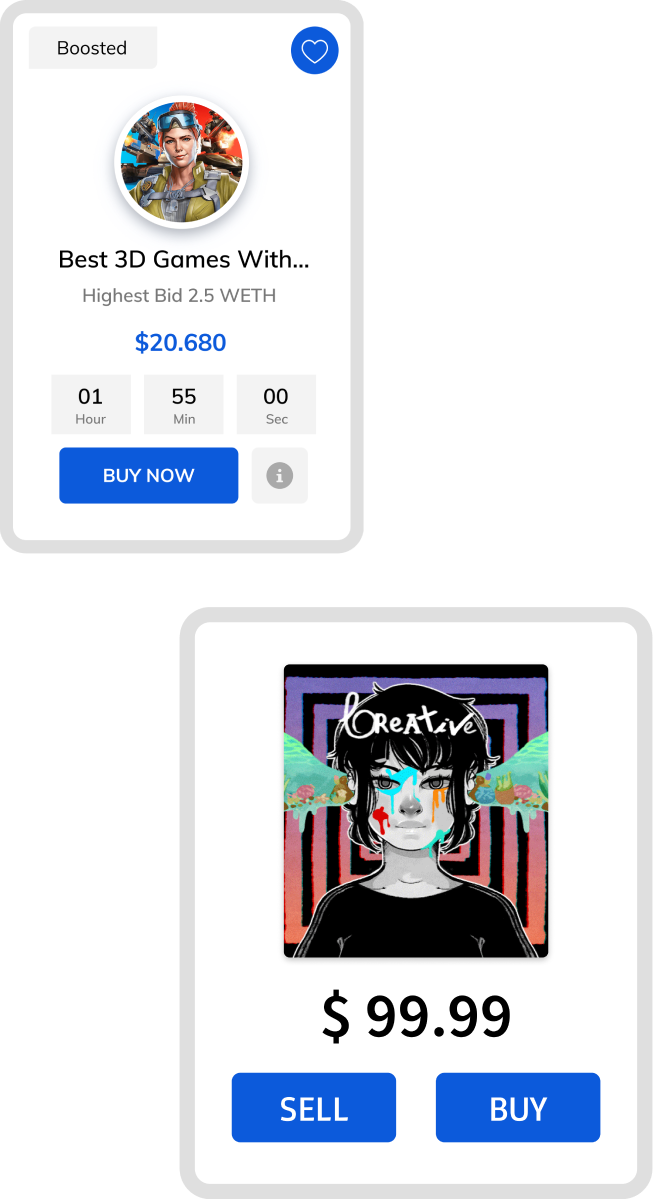Click the BUY NOW button

149,475
